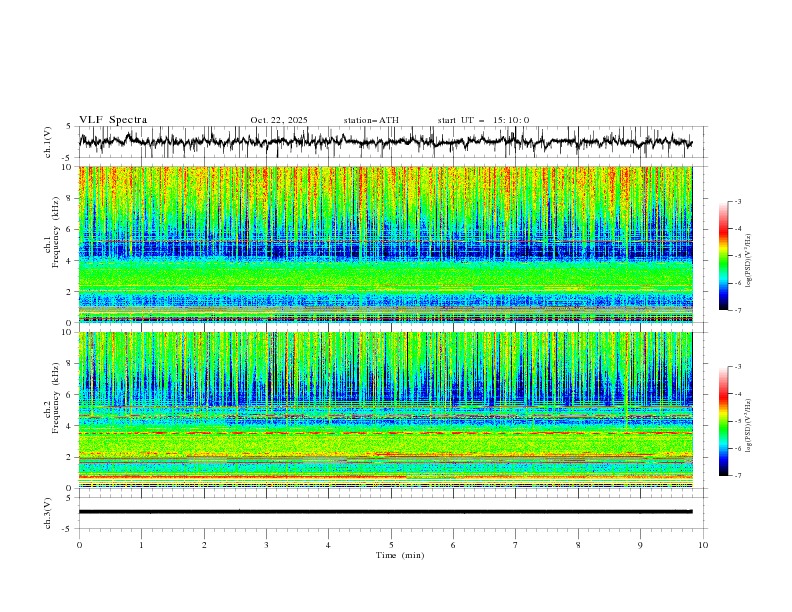Click the time axis tick label '0'

[x=79, y=545]
